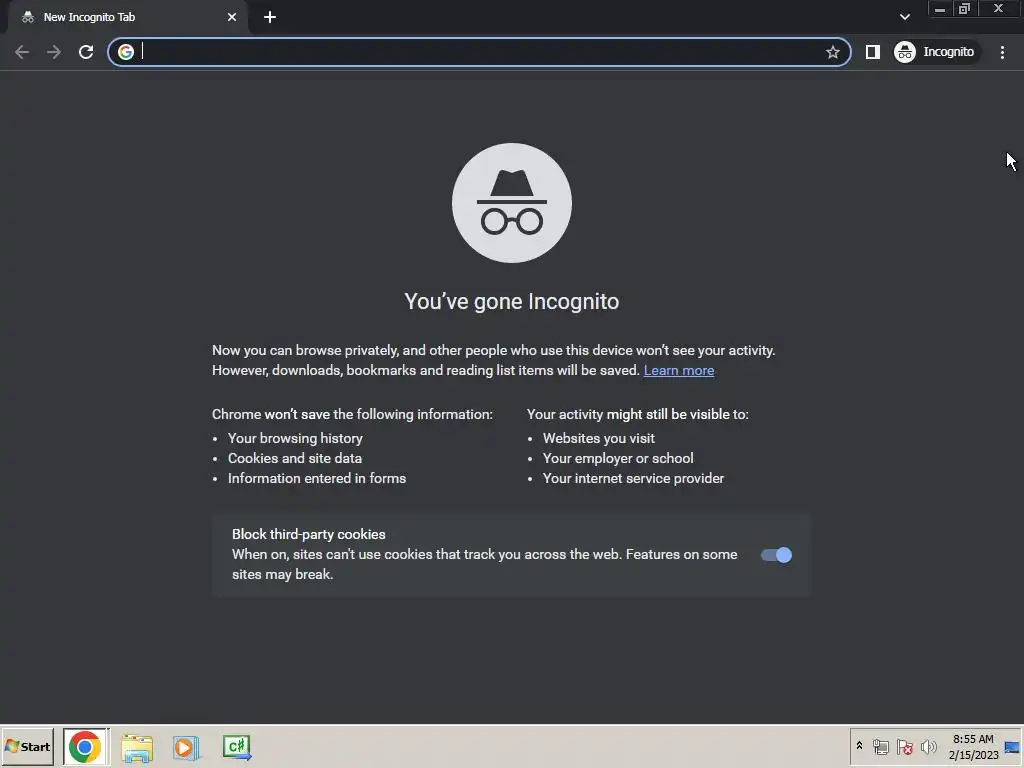Click the large Incognito hat logo
Image resolution: width=1024 pixels, height=768 pixels.
pyautogui.click(x=512, y=203)
